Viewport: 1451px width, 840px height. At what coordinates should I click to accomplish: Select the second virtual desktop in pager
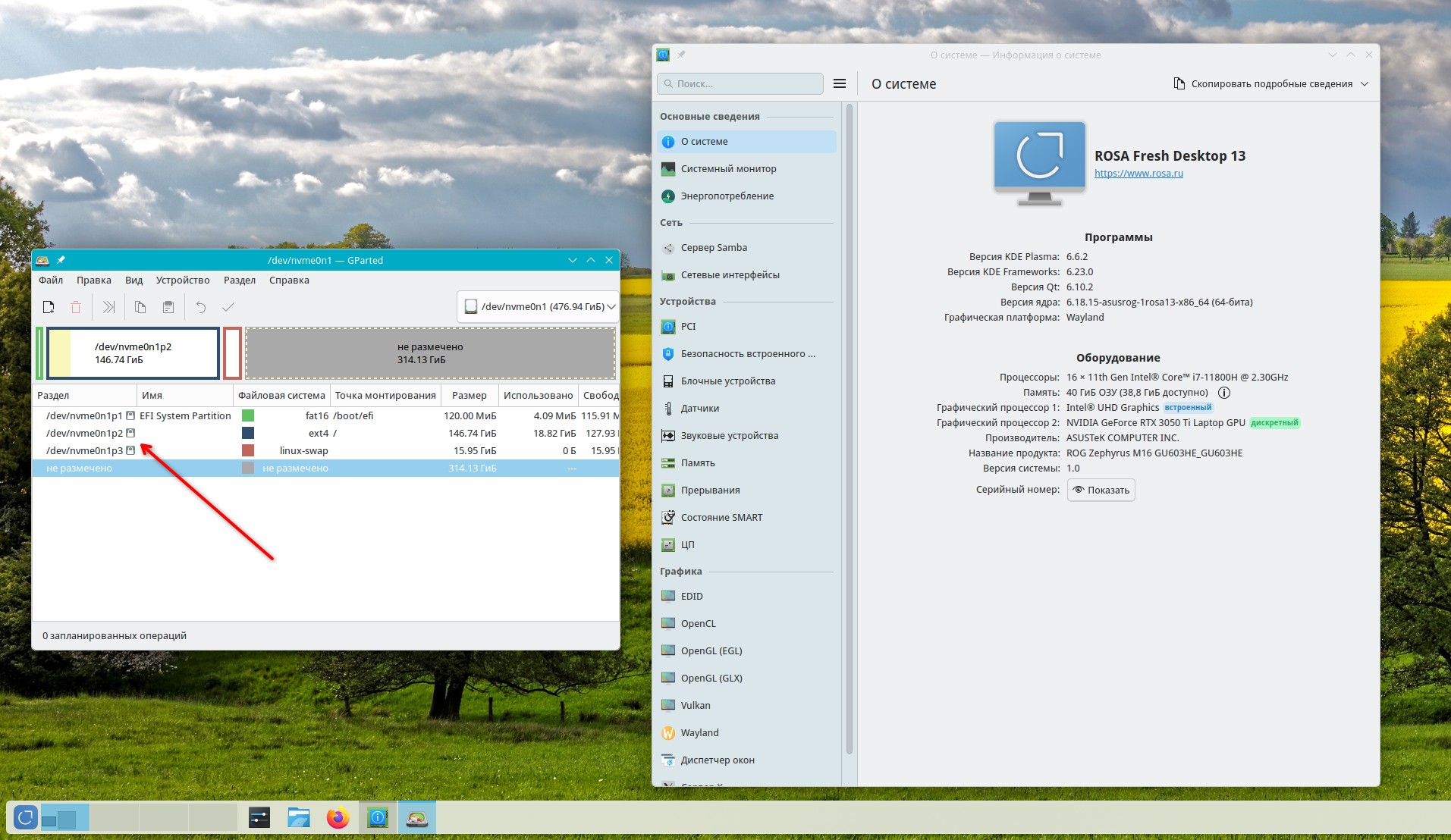click(114, 818)
